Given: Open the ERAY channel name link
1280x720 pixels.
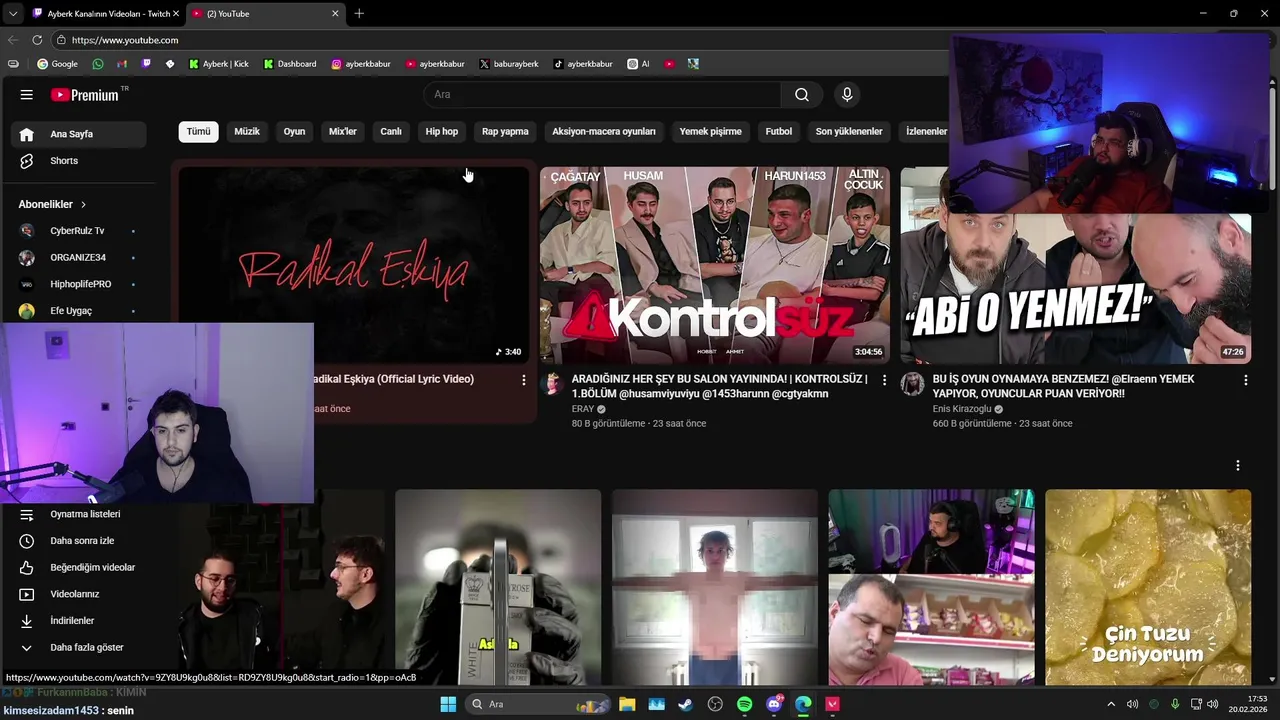Looking at the screenshot, I should click(x=583, y=409).
